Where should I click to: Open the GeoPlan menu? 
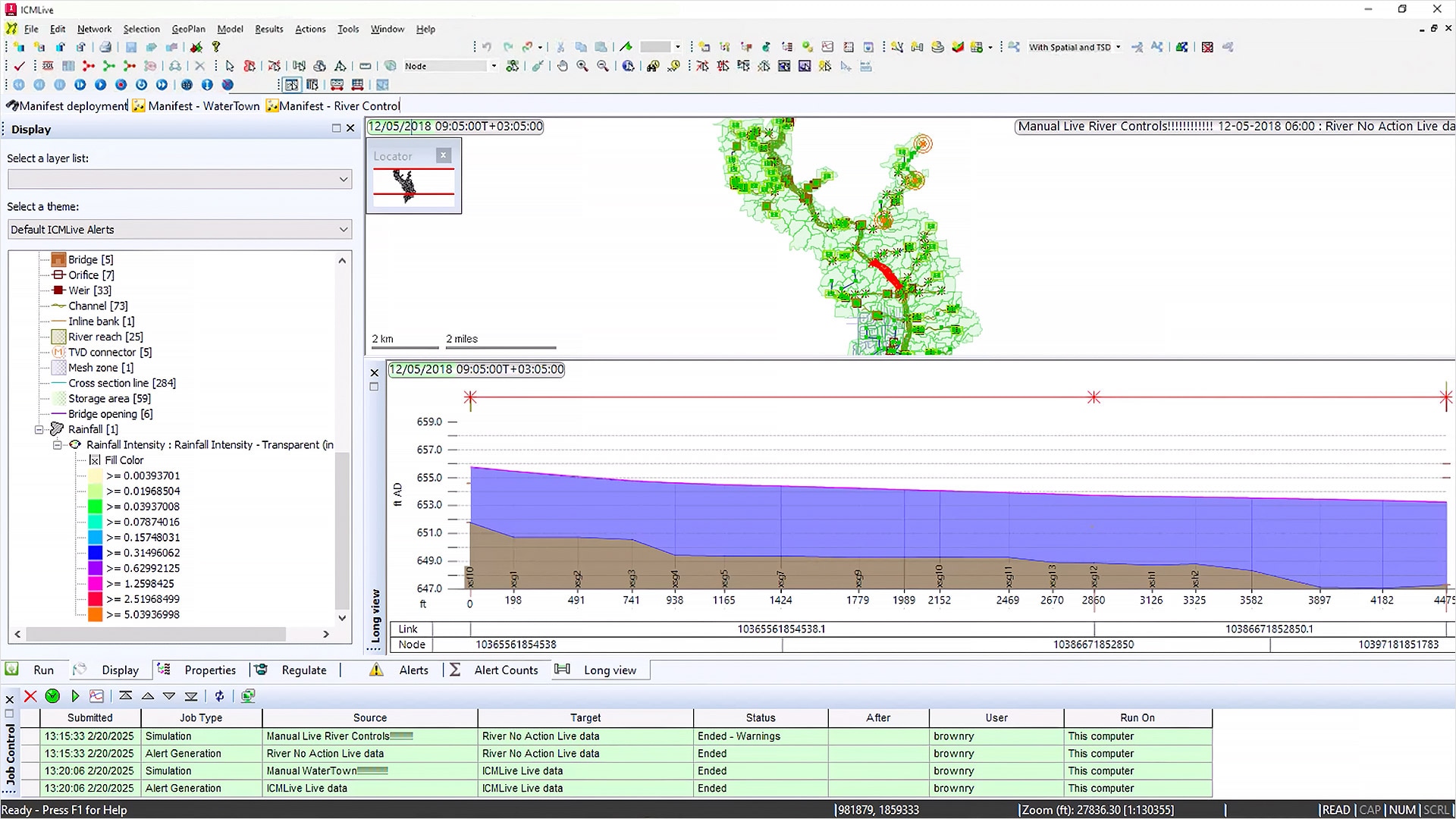pos(188,29)
